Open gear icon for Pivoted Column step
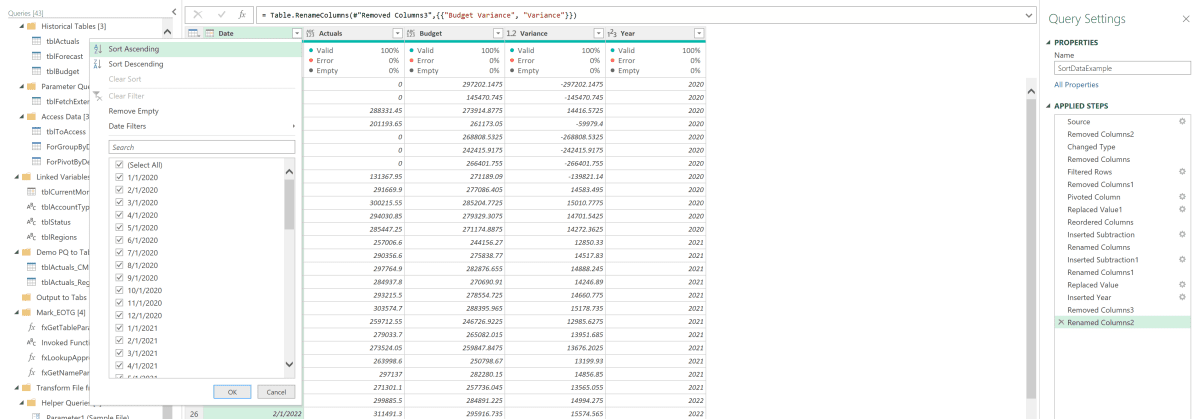 tap(1181, 197)
